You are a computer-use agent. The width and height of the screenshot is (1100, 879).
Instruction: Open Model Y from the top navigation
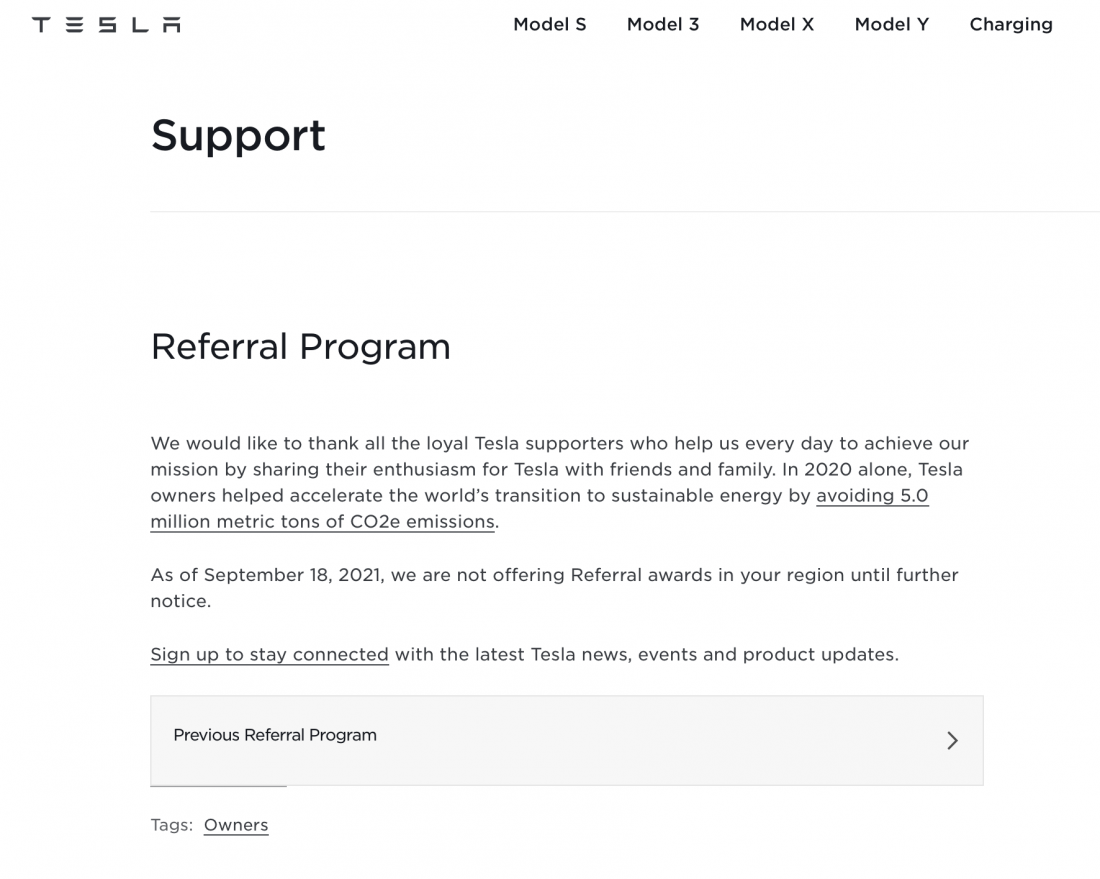892,25
